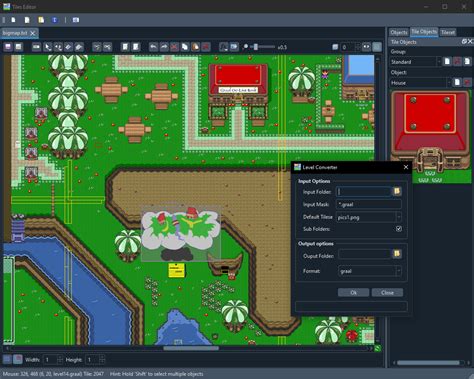474x379 pixels.
Task: Click the Width value field
Action: tap(49, 359)
